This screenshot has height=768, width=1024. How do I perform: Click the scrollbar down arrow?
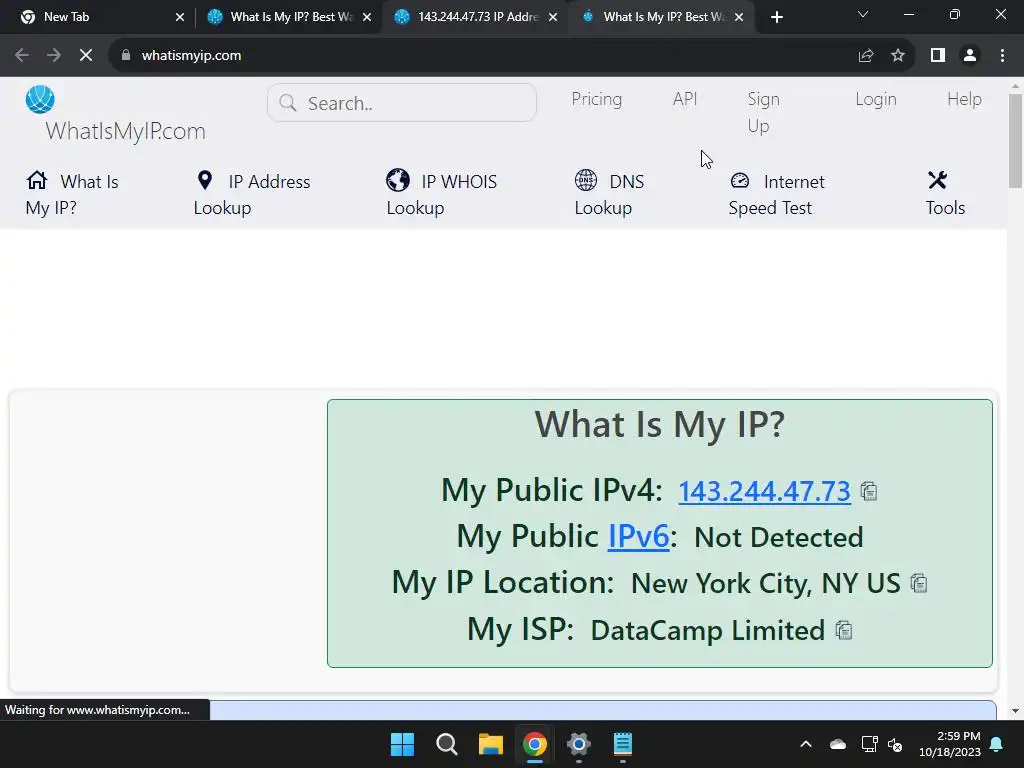(1015, 711)
